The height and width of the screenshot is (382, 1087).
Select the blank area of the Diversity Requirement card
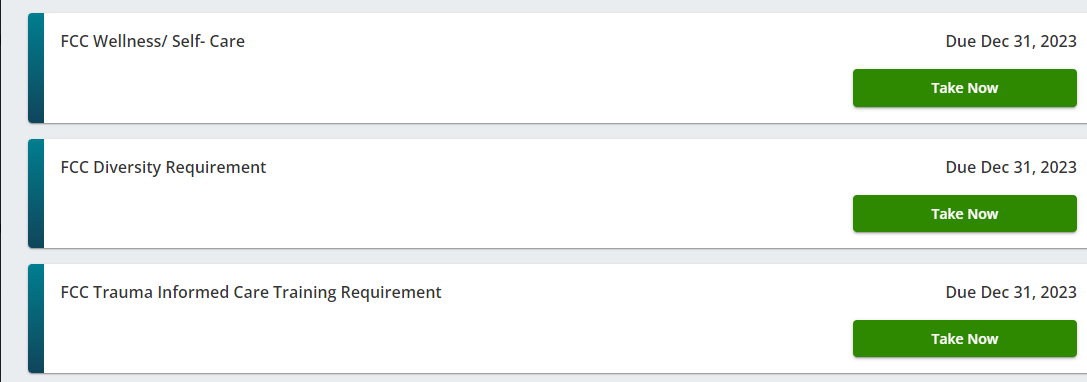(x=444, y=212)
